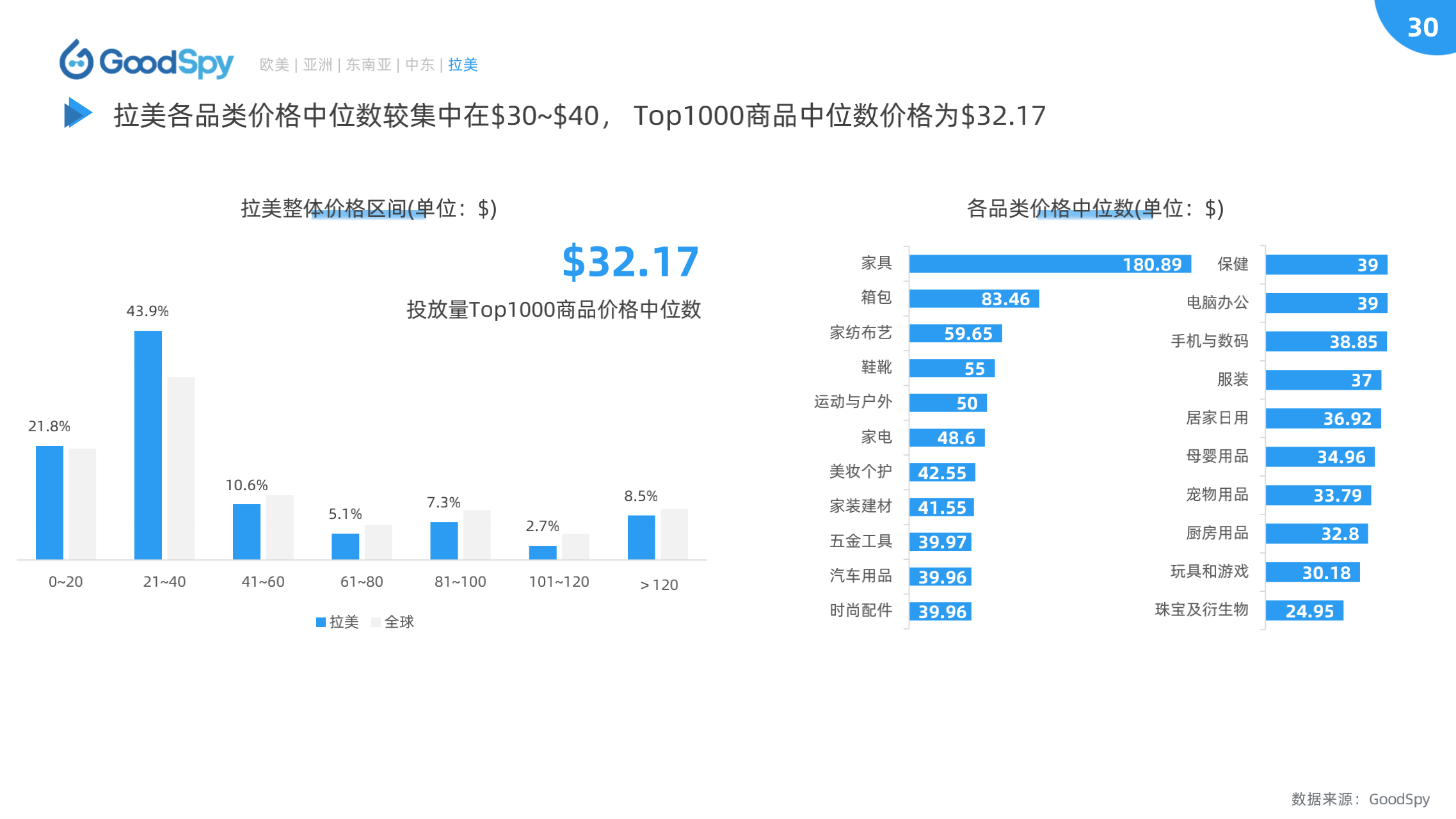
Task: Open the 中东 region tab
Action: click(420, 65)
